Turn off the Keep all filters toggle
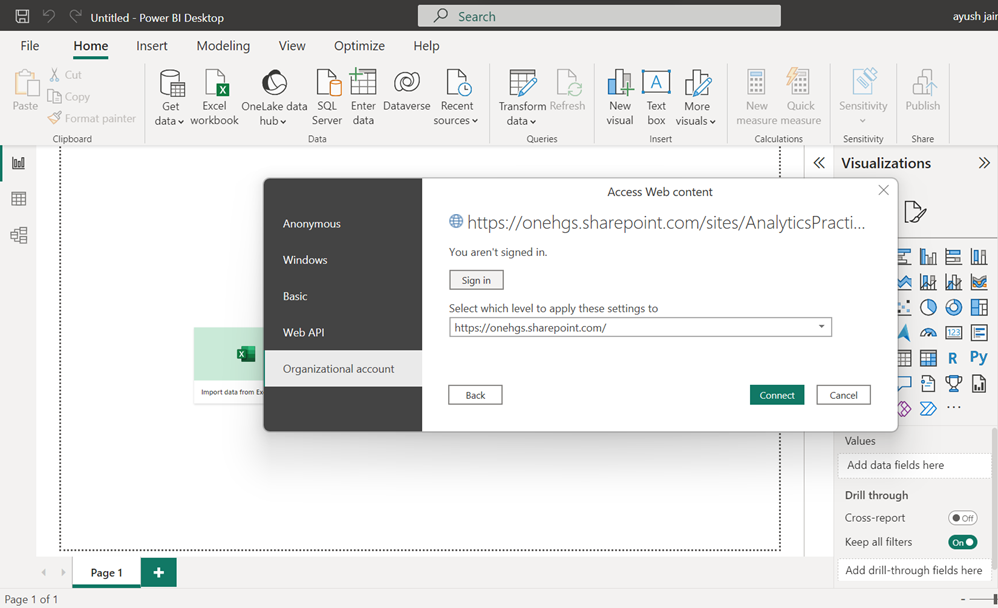The image size is (998, 608). [962, 542]
